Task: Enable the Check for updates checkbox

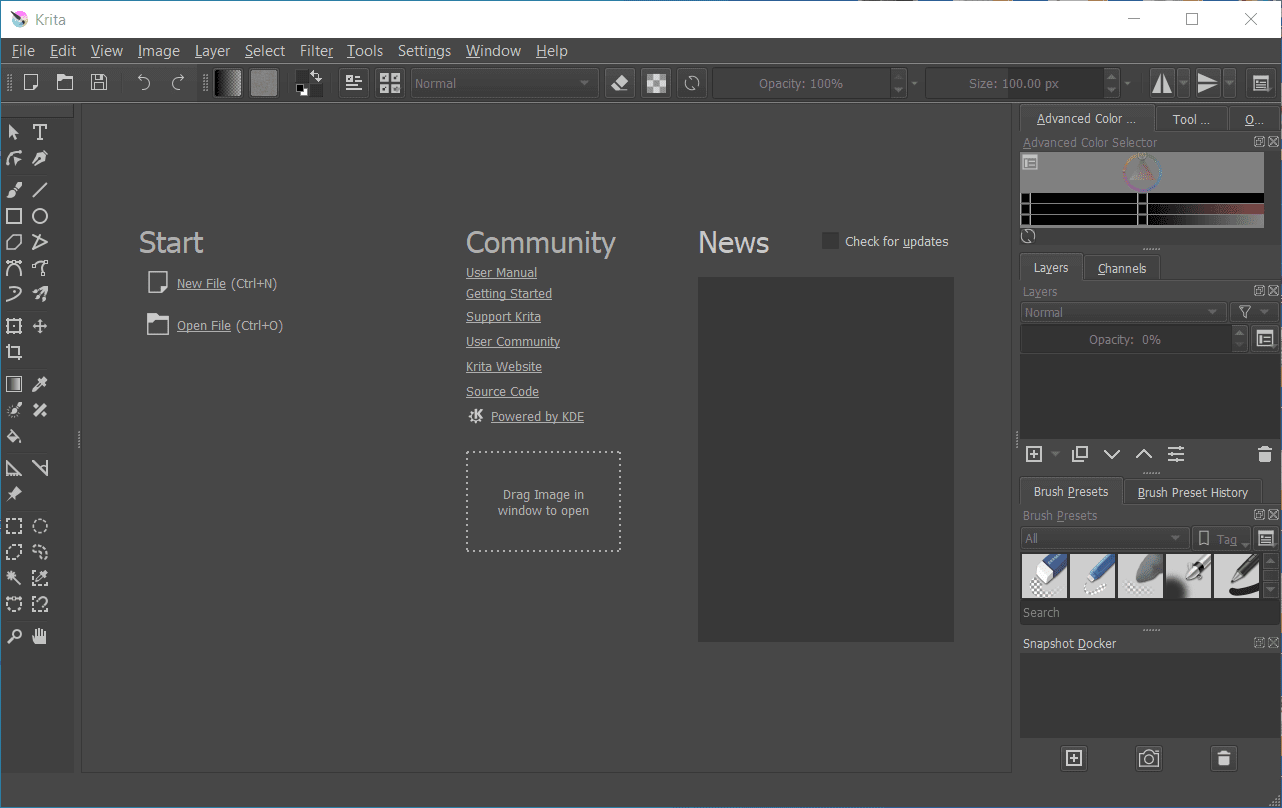Action: (830, 241)
